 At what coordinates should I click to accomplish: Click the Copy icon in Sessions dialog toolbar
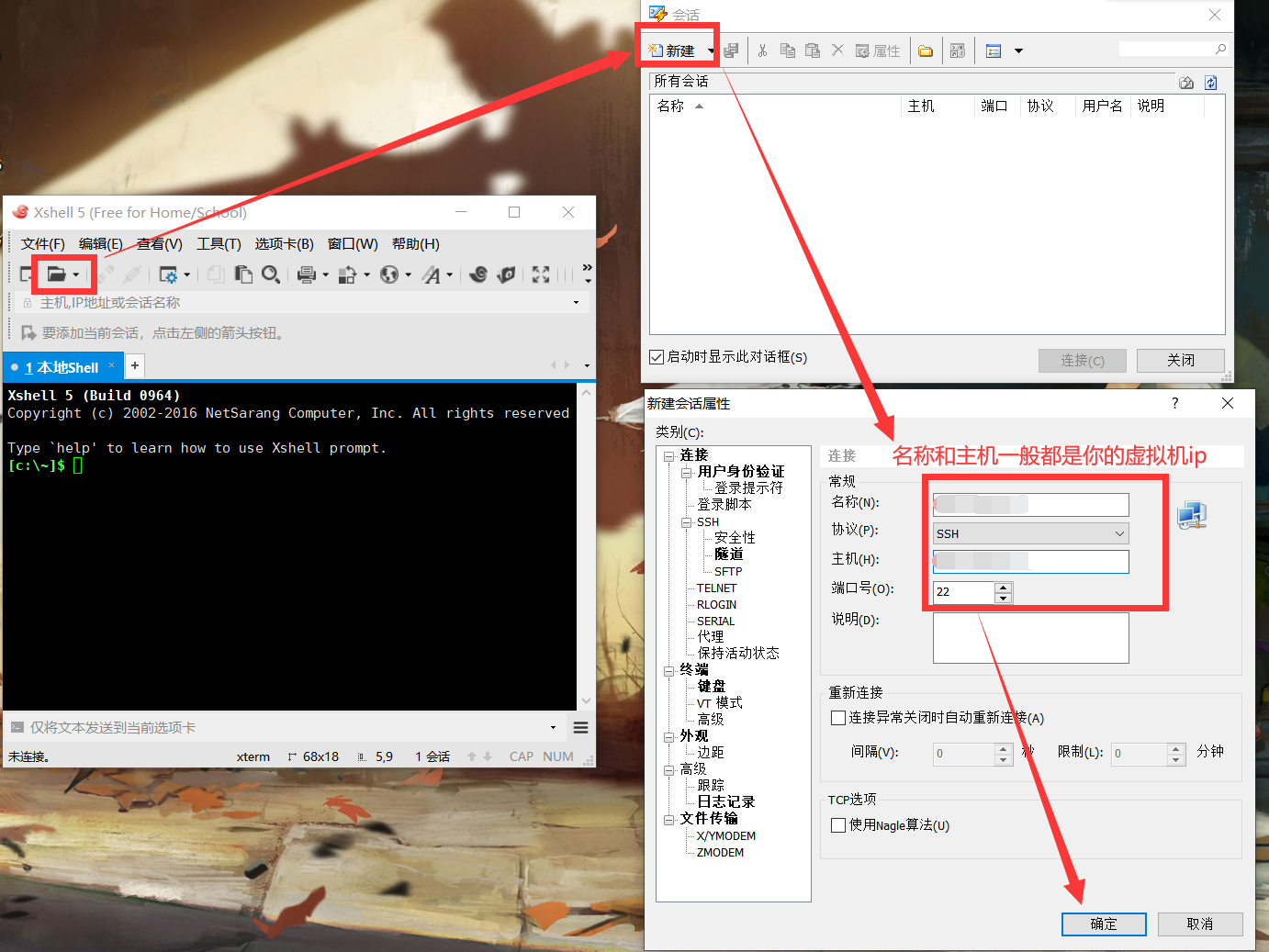(787, 50)
